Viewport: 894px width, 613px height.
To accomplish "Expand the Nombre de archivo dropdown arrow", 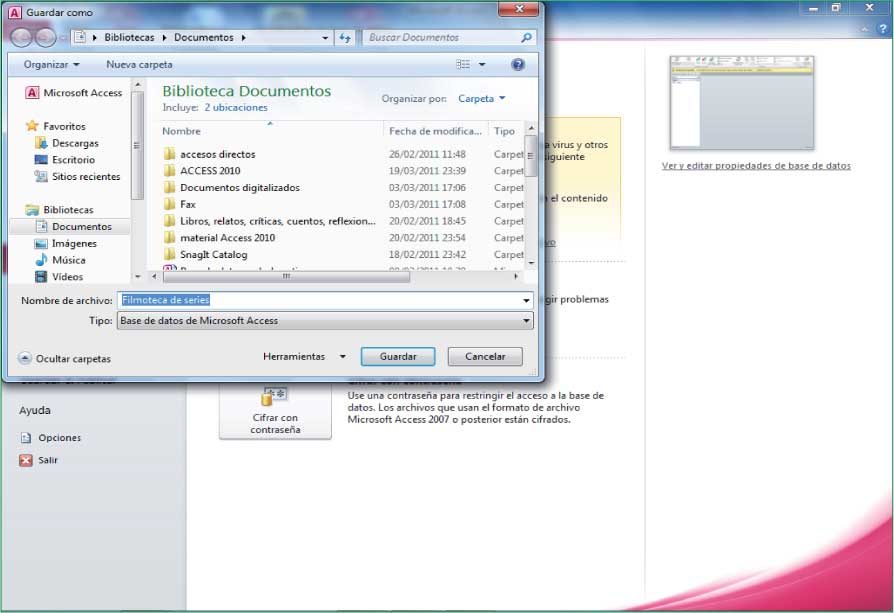I will tap(526, 301).
